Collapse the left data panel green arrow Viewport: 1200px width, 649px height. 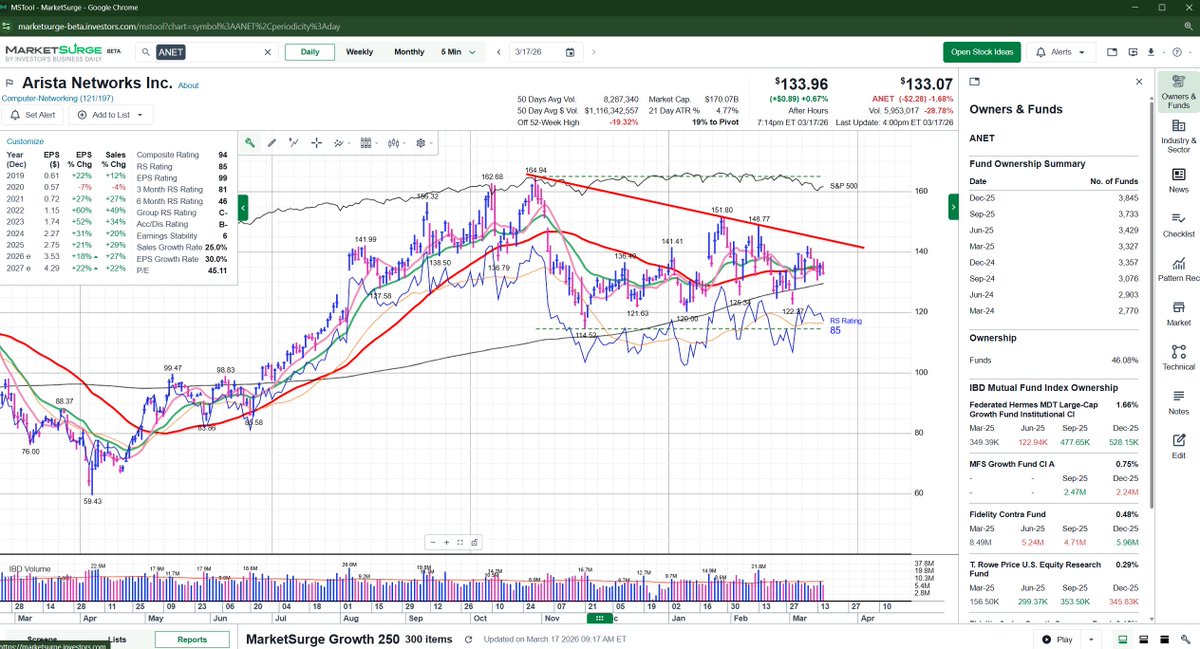[245, 210]
